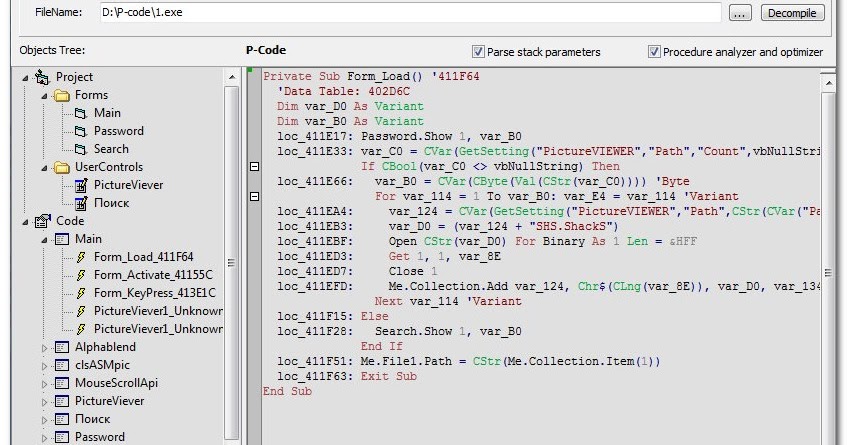Click the 'loc_411ED7: Close 1' code line
The image size is (847, 445).
pyautogui.click(x=357, y=271)
